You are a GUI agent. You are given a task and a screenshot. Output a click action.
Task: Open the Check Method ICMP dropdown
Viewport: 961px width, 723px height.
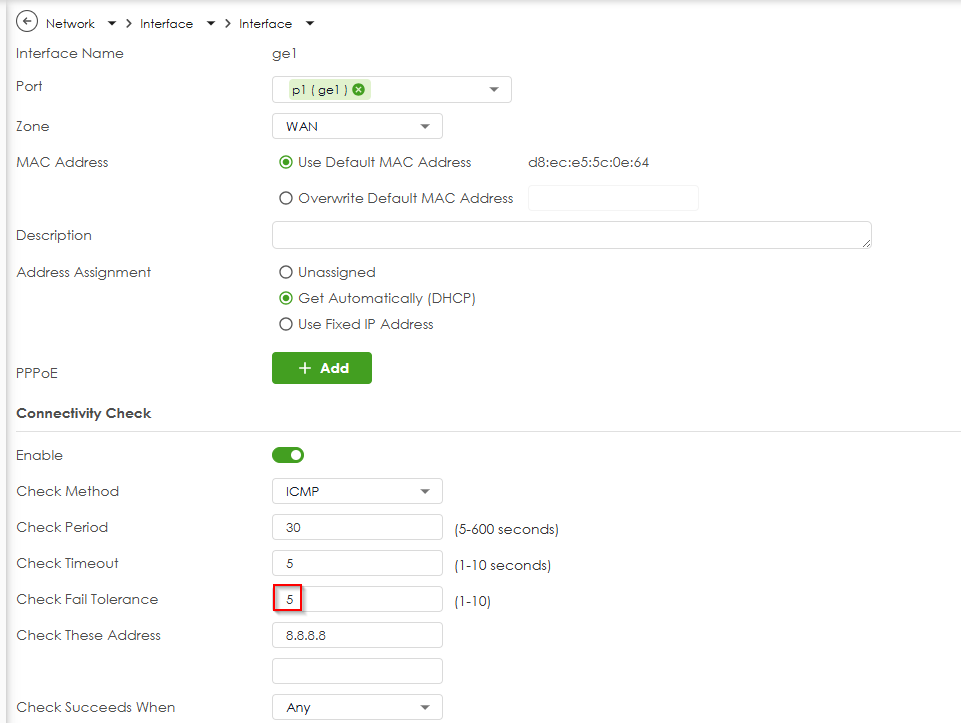coord(357,491)
